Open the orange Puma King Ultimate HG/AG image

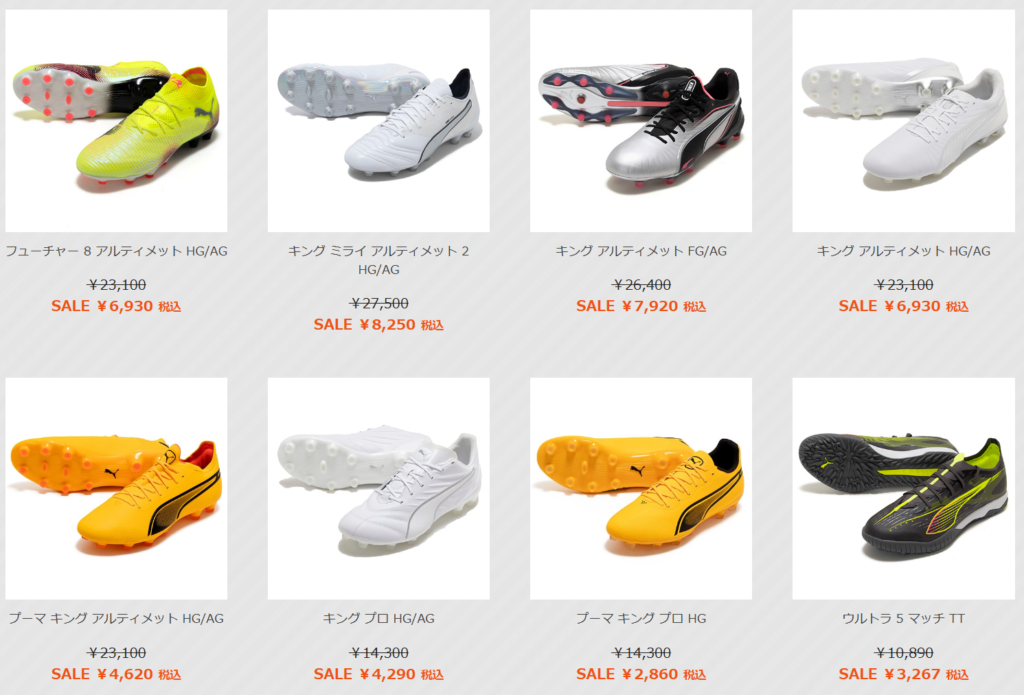click(x=116, y=489)
